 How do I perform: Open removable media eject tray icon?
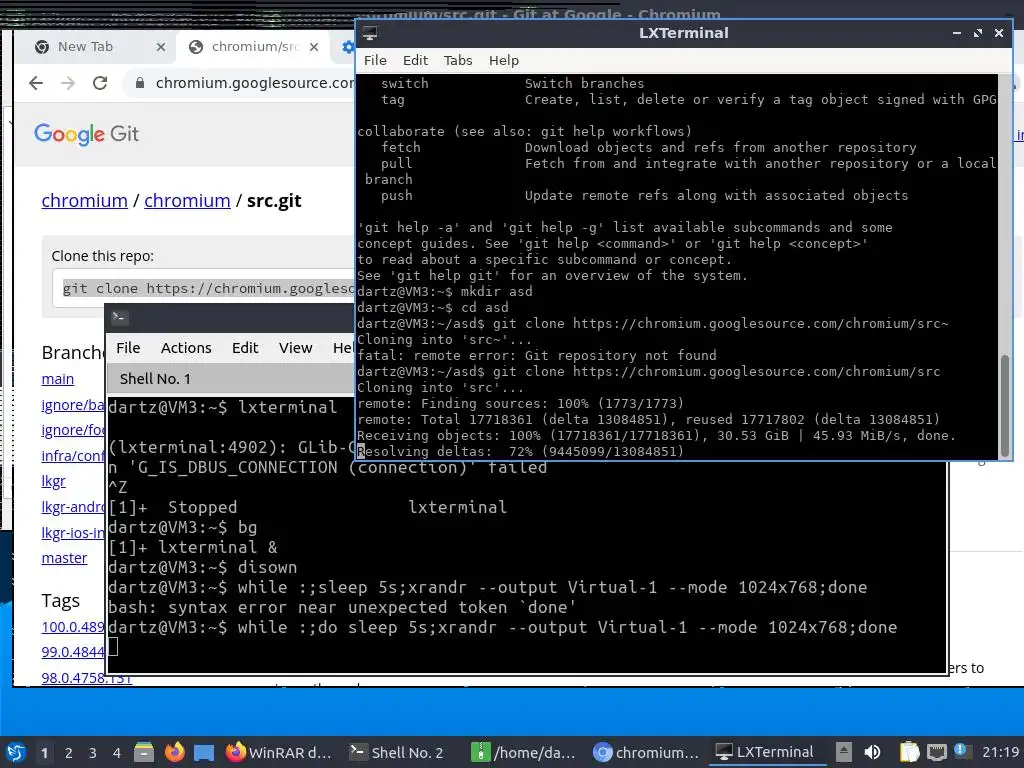(x=844, y=752)
